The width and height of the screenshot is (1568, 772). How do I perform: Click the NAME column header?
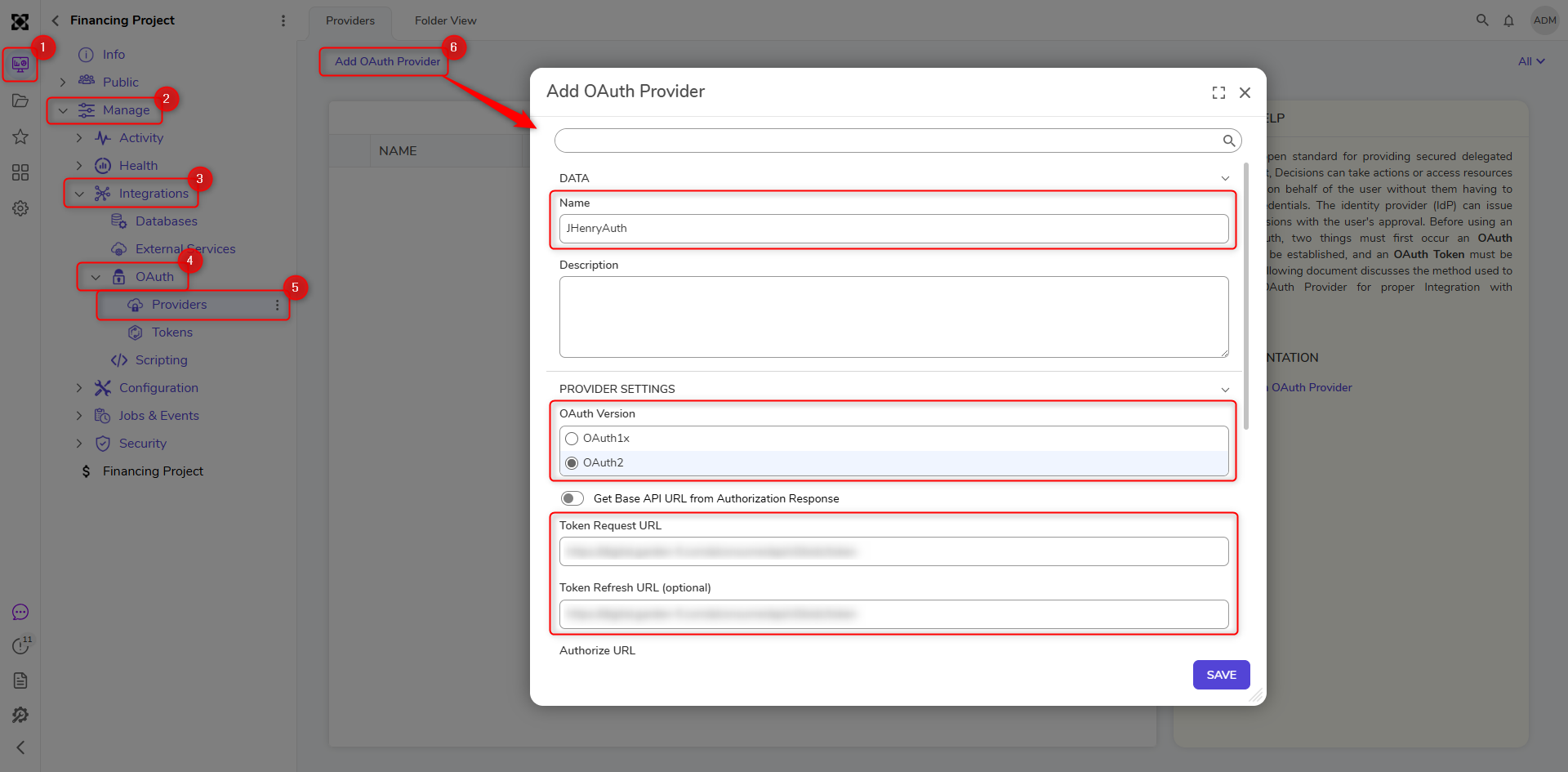[x=398, y=151]
